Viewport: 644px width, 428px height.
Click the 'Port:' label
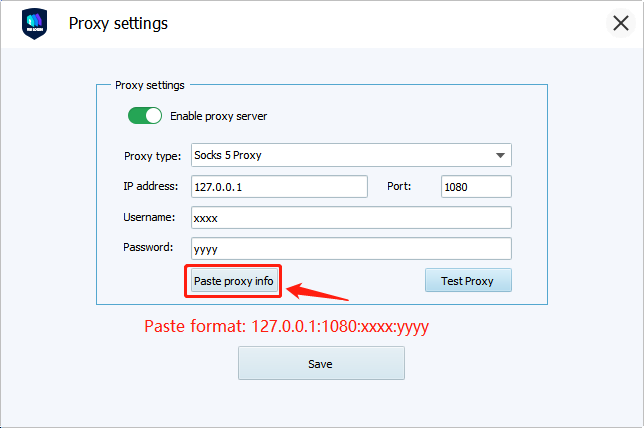click(x=398, y=186)
